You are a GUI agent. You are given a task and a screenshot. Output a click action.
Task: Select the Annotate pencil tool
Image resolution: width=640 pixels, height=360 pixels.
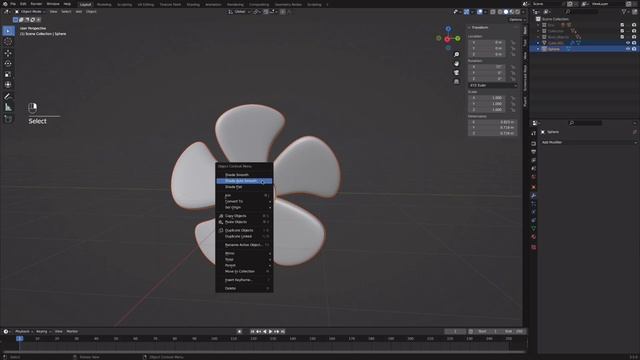point(8,97)
